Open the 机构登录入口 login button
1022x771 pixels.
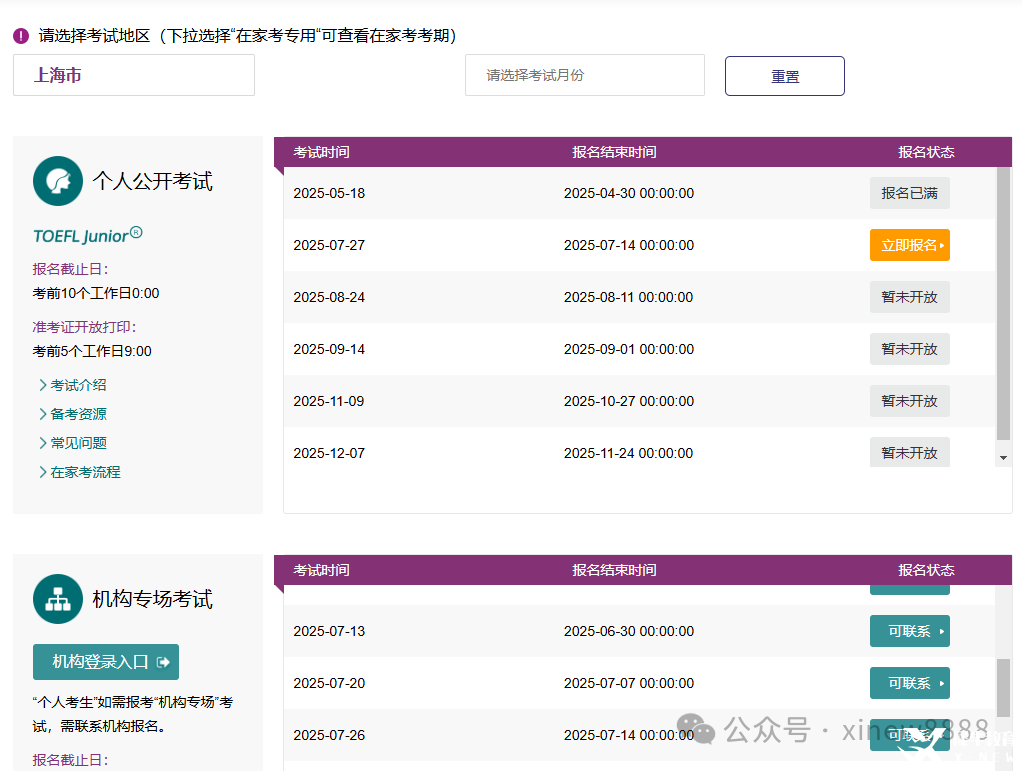pos(106,662)
